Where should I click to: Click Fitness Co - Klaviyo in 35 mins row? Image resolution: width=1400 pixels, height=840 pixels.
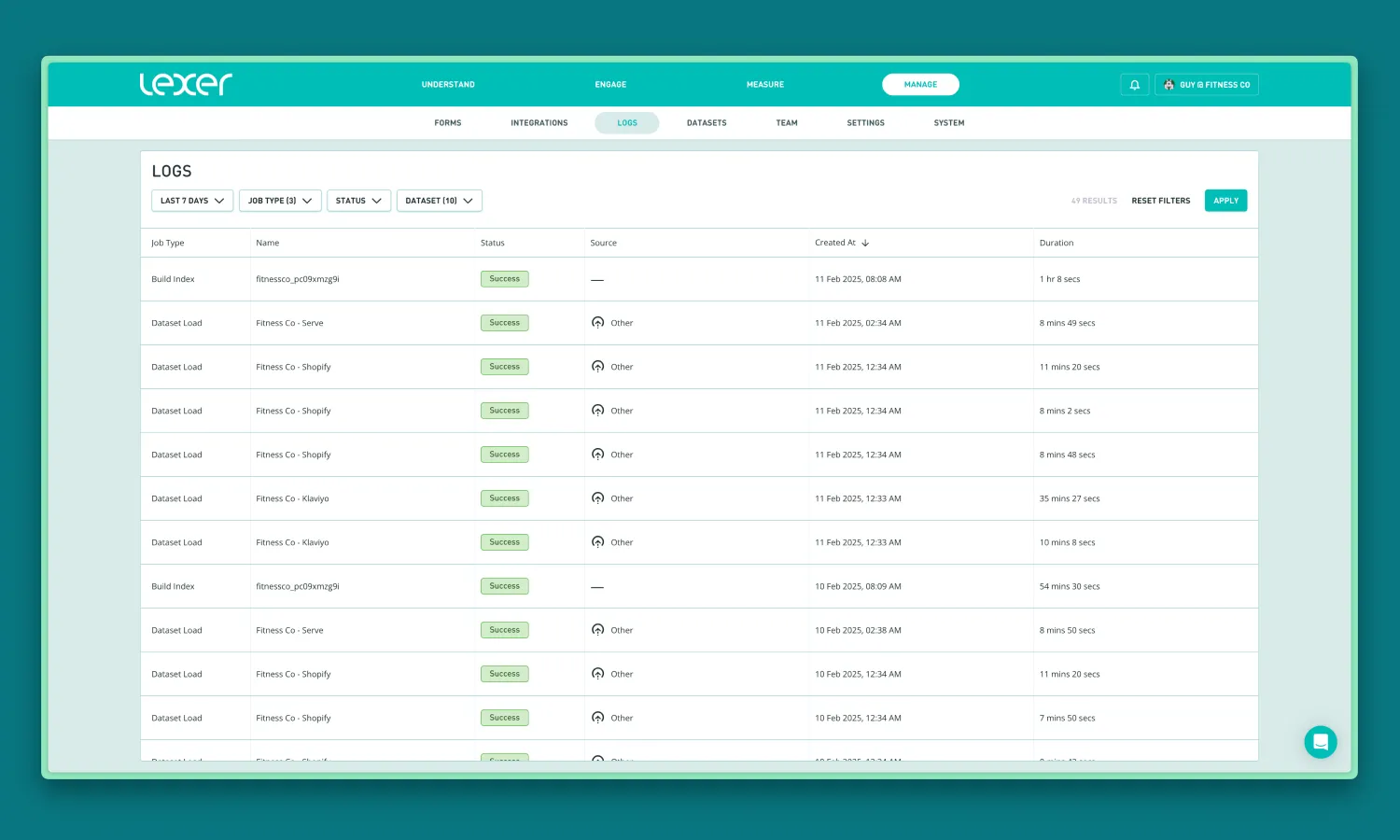(292, 498)
